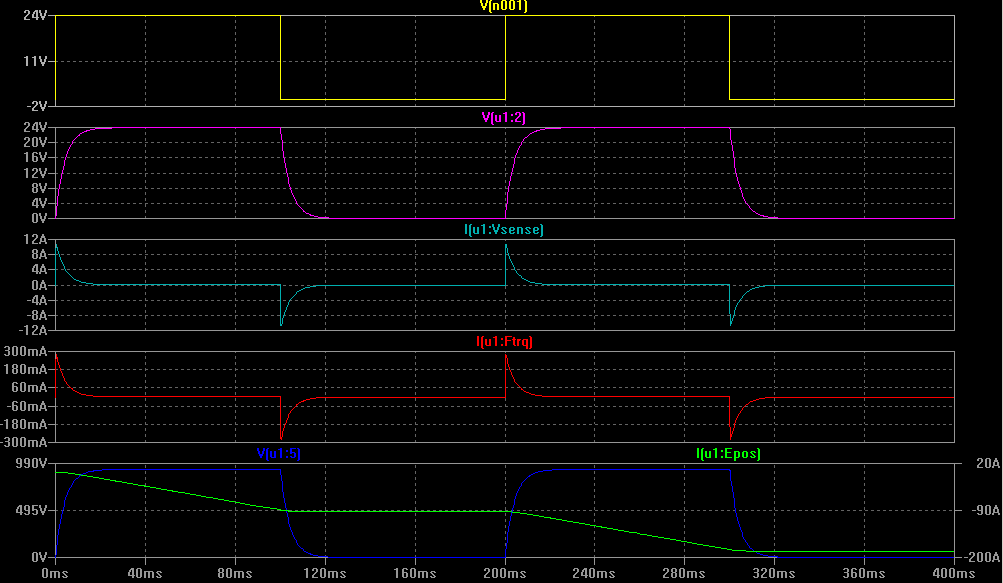Select the red I(u1:Ftrq) trace label
The height and width of the screenshot is (583, 1003).
point(504,342)
